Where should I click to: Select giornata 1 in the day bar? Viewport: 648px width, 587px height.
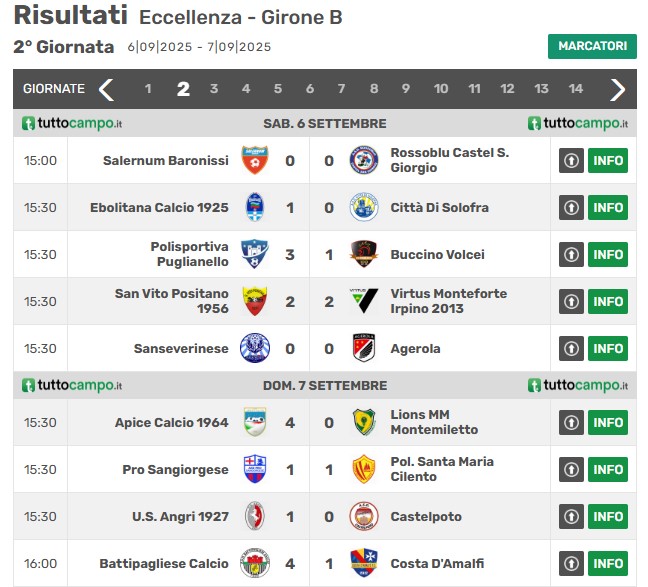coord(148,88)
